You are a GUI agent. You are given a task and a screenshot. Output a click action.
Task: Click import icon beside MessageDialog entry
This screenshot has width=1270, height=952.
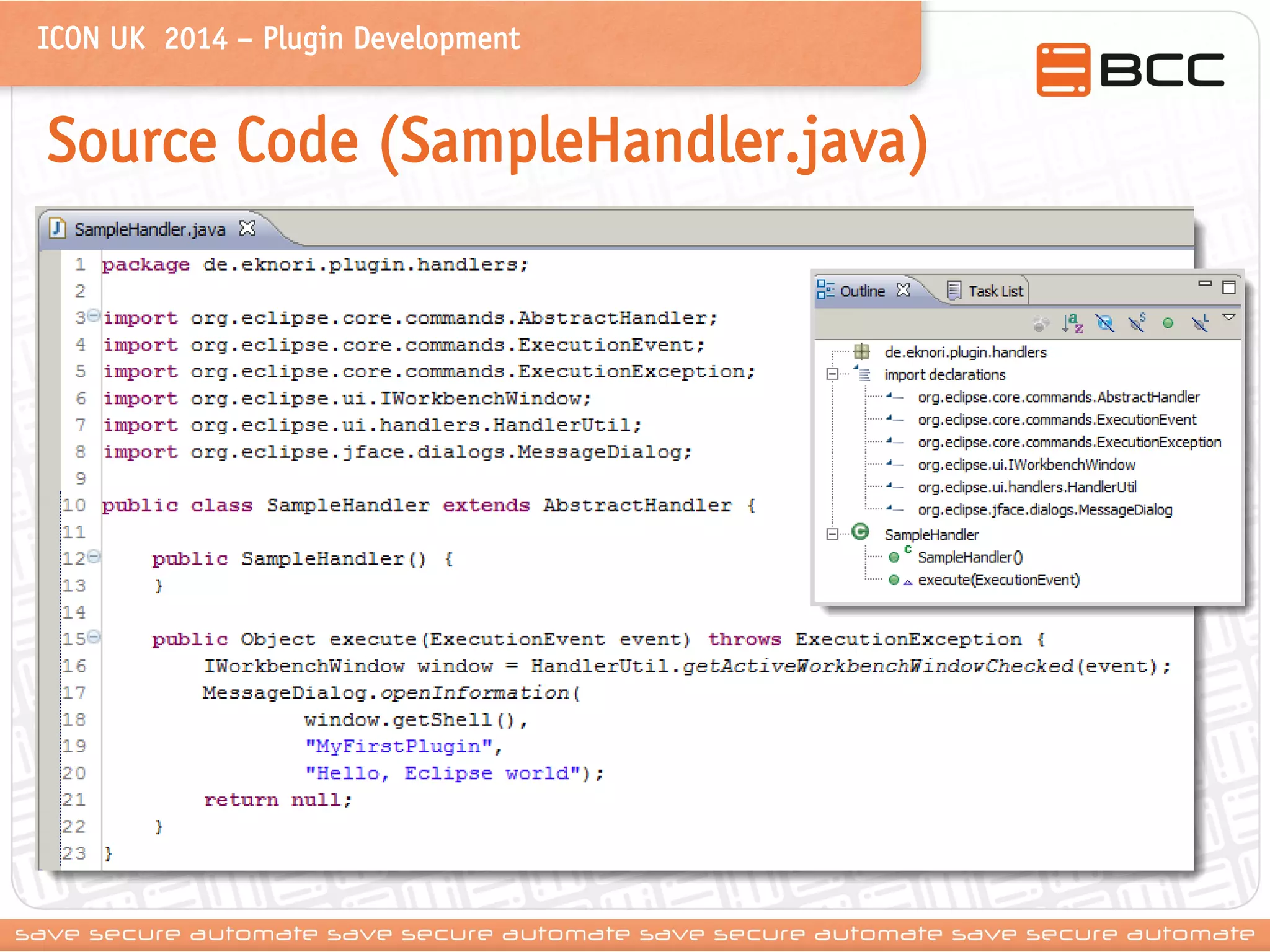tap(894, 509)
